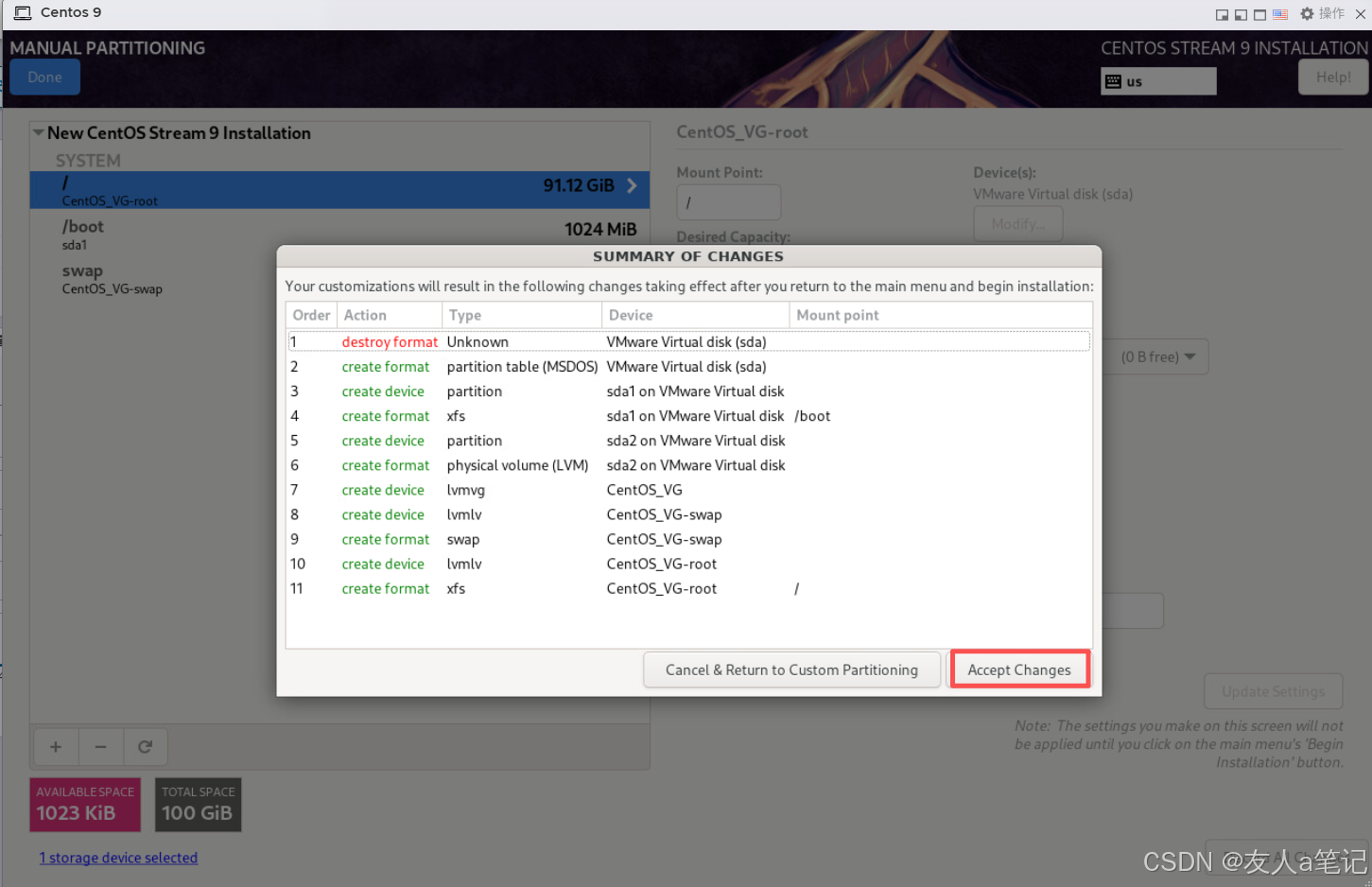The height and width of the screenshot is (887, 1372).
Task: Open installer help with the Help! button
Action: click(1333, 78)
